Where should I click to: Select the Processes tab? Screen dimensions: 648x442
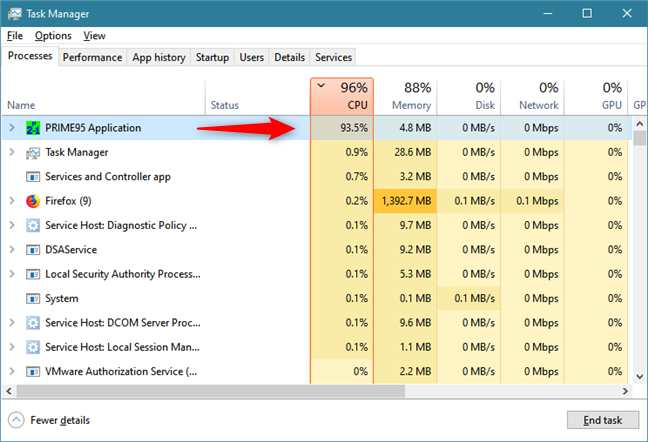coord(30,56)
